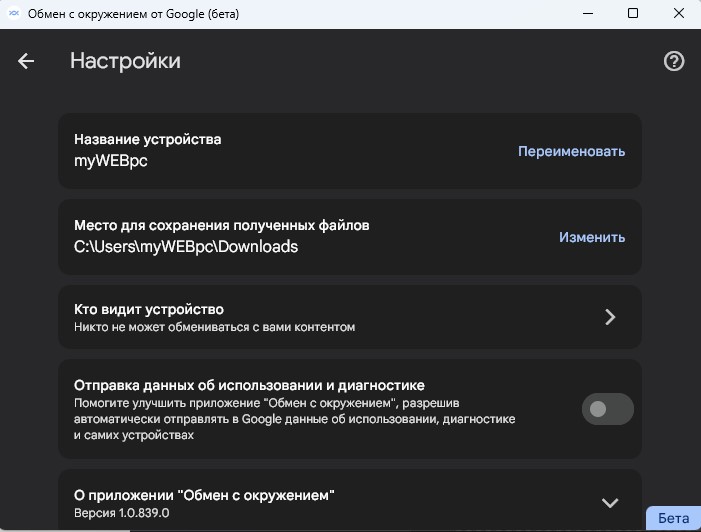Toggle the usage and diagnostics data switch

point(608,409)
